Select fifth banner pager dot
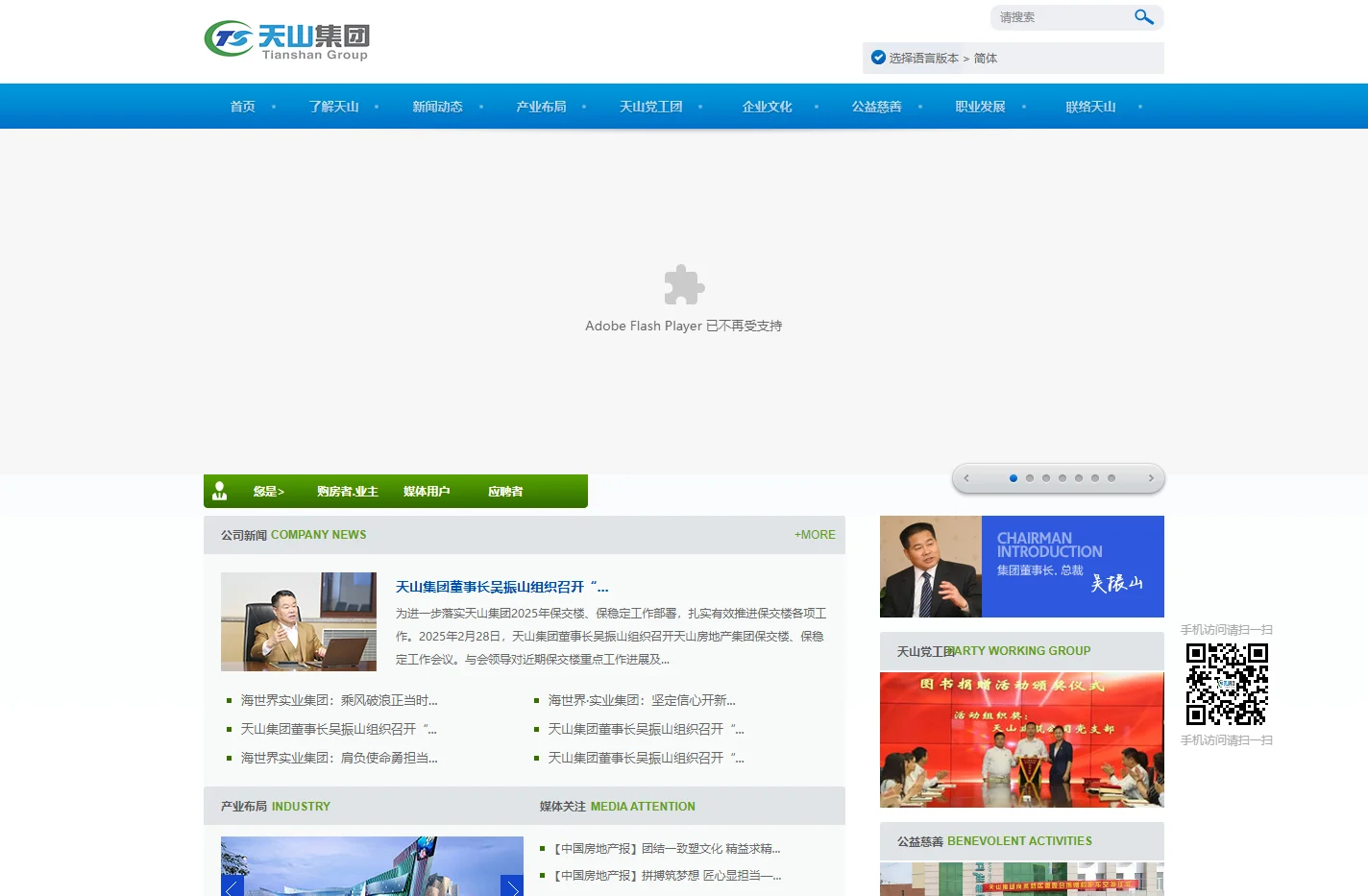The height and width of the screenshot is (896, 1368). (x=1079, y=478)
